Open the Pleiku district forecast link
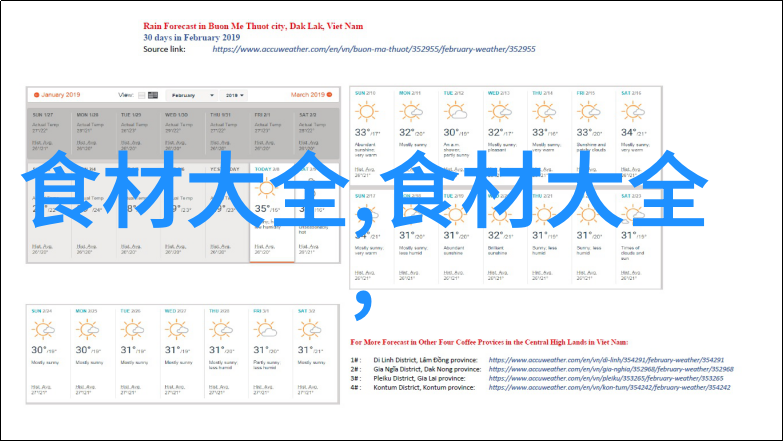 click(x=606, y=378)
